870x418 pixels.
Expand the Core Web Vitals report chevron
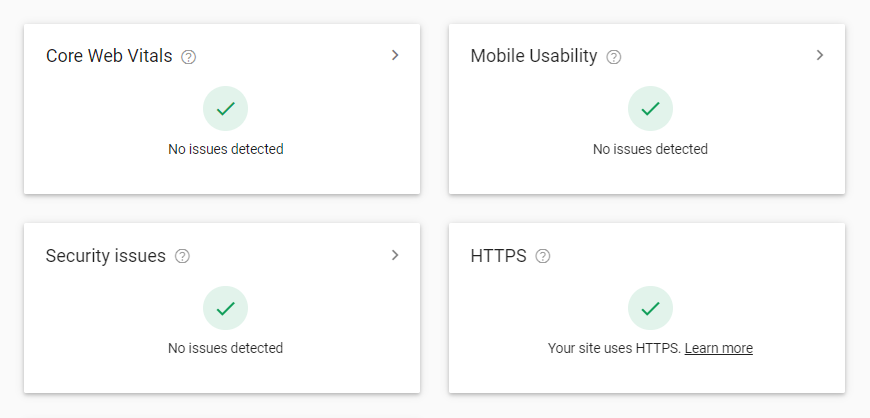395,55
